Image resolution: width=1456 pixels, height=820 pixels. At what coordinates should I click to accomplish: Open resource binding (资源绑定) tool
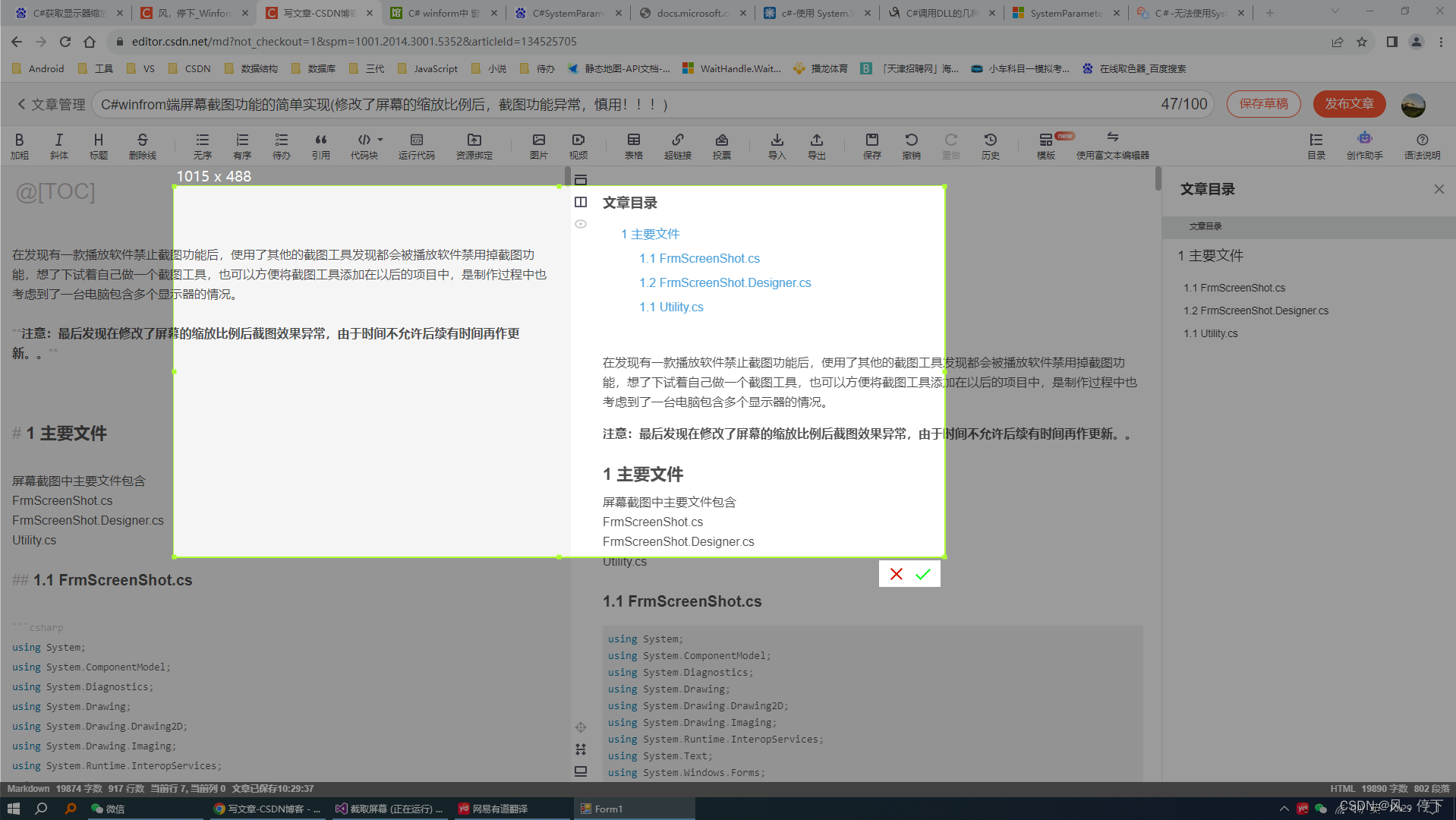[474, 146]
